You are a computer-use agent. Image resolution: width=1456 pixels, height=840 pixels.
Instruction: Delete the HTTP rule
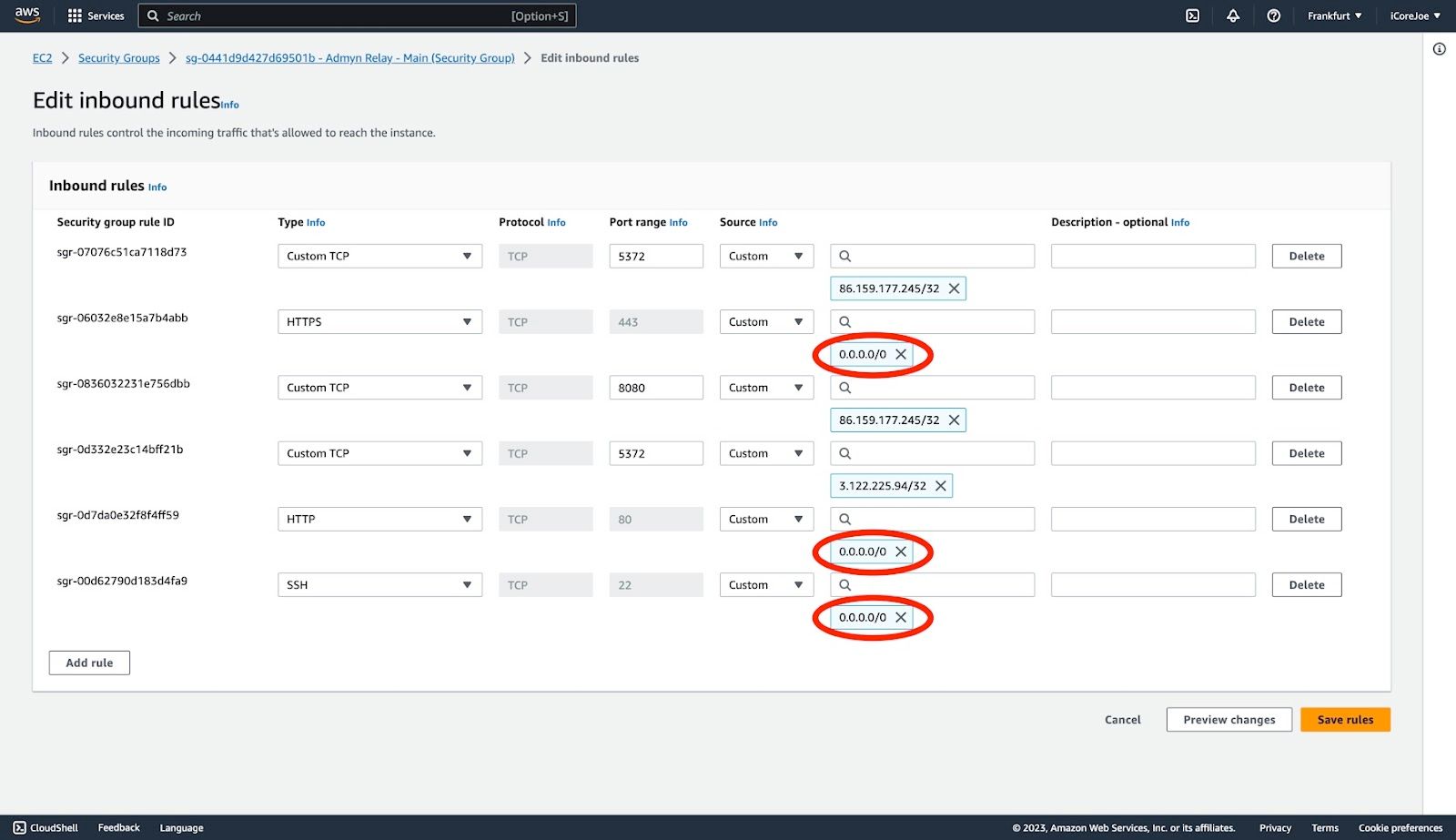tap(1307, 519)
